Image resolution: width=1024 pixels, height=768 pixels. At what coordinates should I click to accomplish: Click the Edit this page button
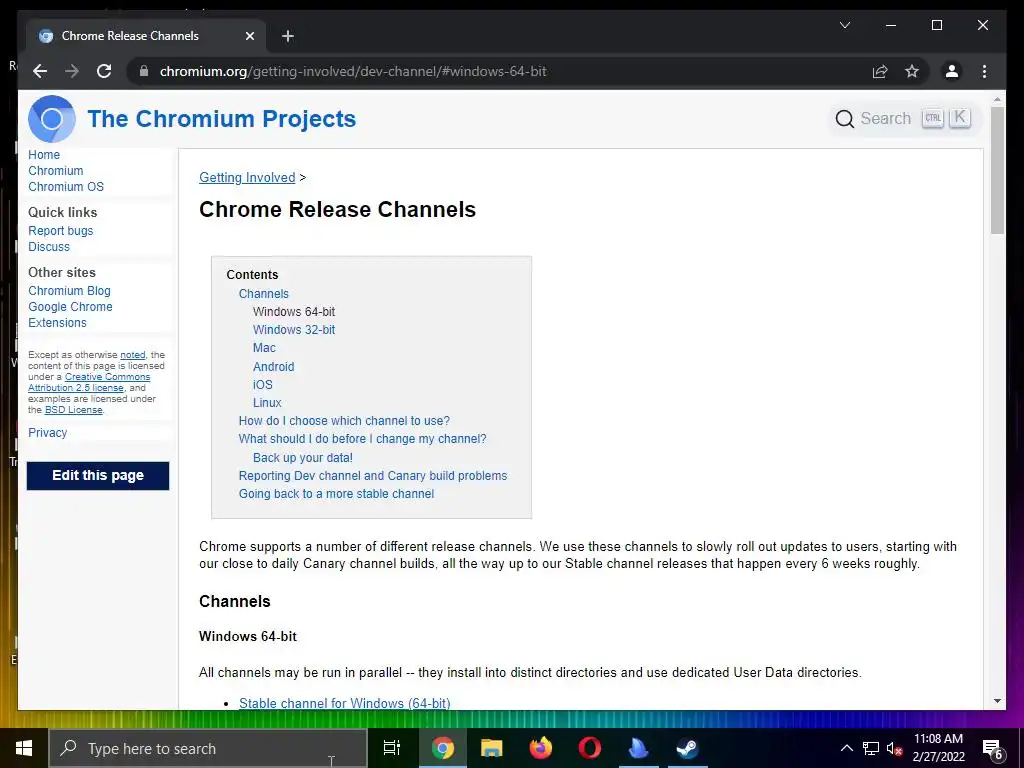(98, 475)
